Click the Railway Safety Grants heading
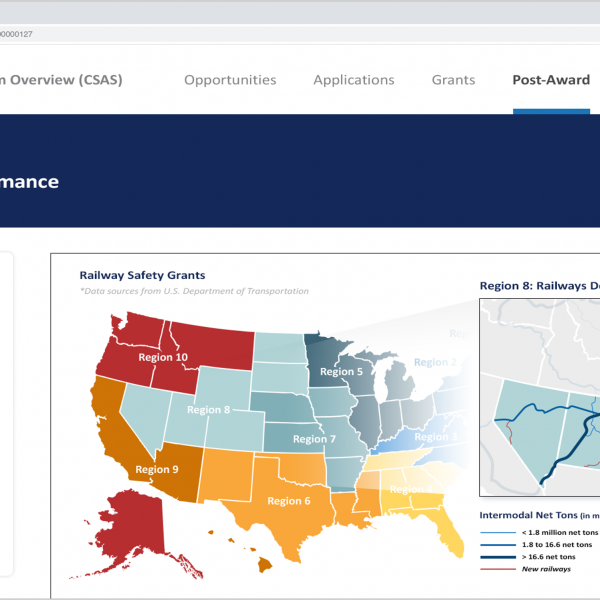Screen dimensions: 600x600 coord(141,274)
